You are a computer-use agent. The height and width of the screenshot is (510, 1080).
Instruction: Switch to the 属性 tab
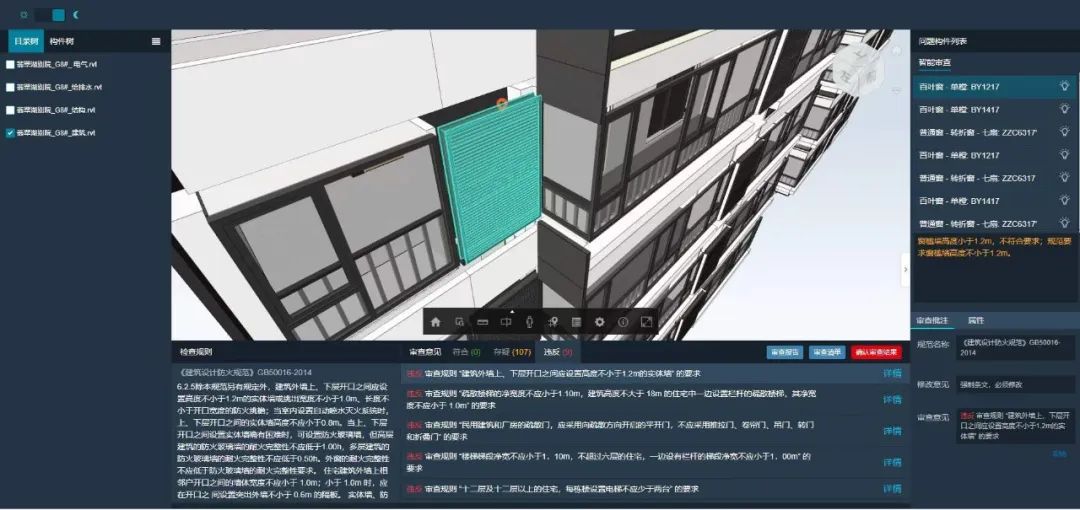pos(975,320)
